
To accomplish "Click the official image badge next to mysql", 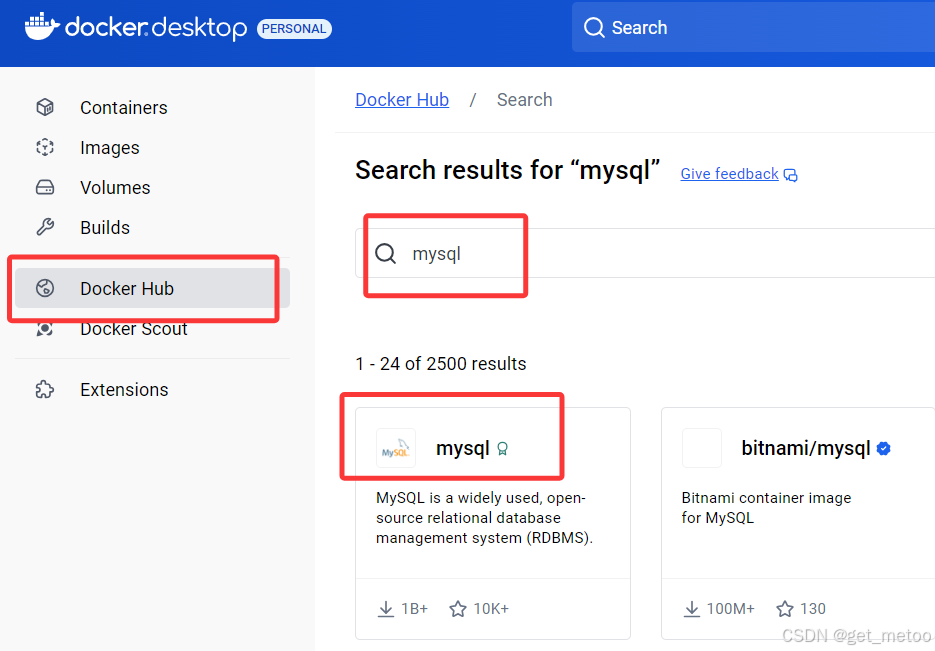I will 502,448.
